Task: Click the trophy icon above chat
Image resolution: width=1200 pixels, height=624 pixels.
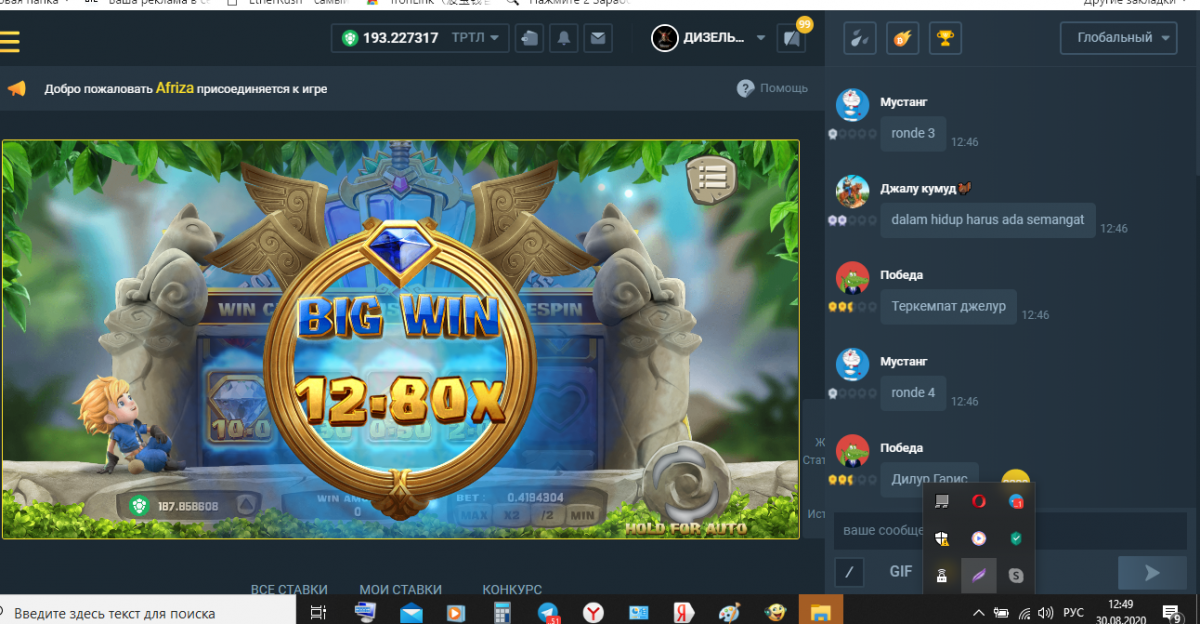Action: click(x=943, y=39)
